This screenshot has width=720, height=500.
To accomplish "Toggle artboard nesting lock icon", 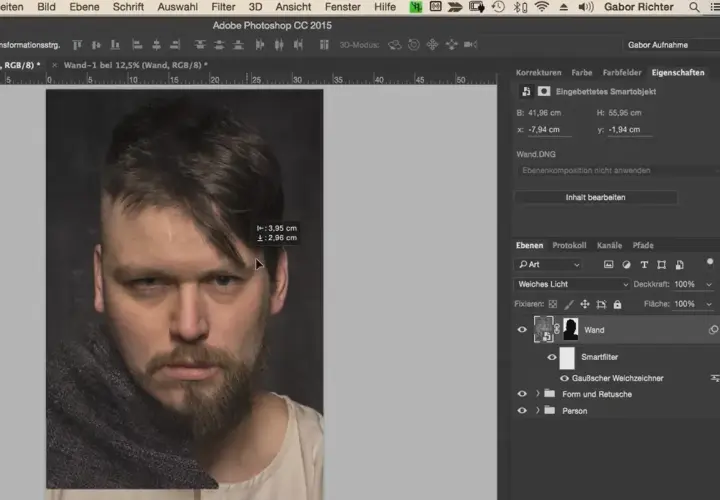I will click(601, 304).
